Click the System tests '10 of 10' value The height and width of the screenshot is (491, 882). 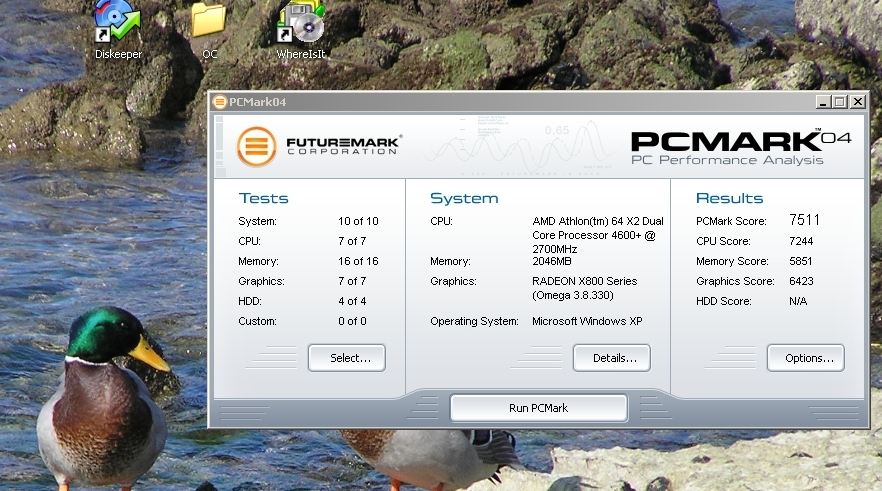(x=358, y=221)
